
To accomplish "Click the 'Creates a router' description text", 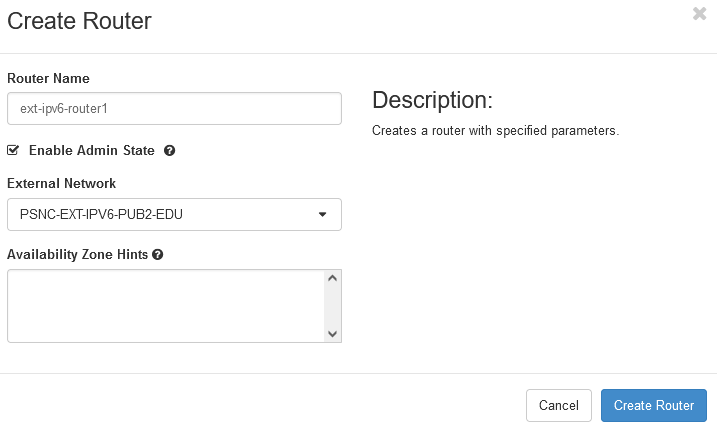I will pyautogui.click(x=496, y=131).
